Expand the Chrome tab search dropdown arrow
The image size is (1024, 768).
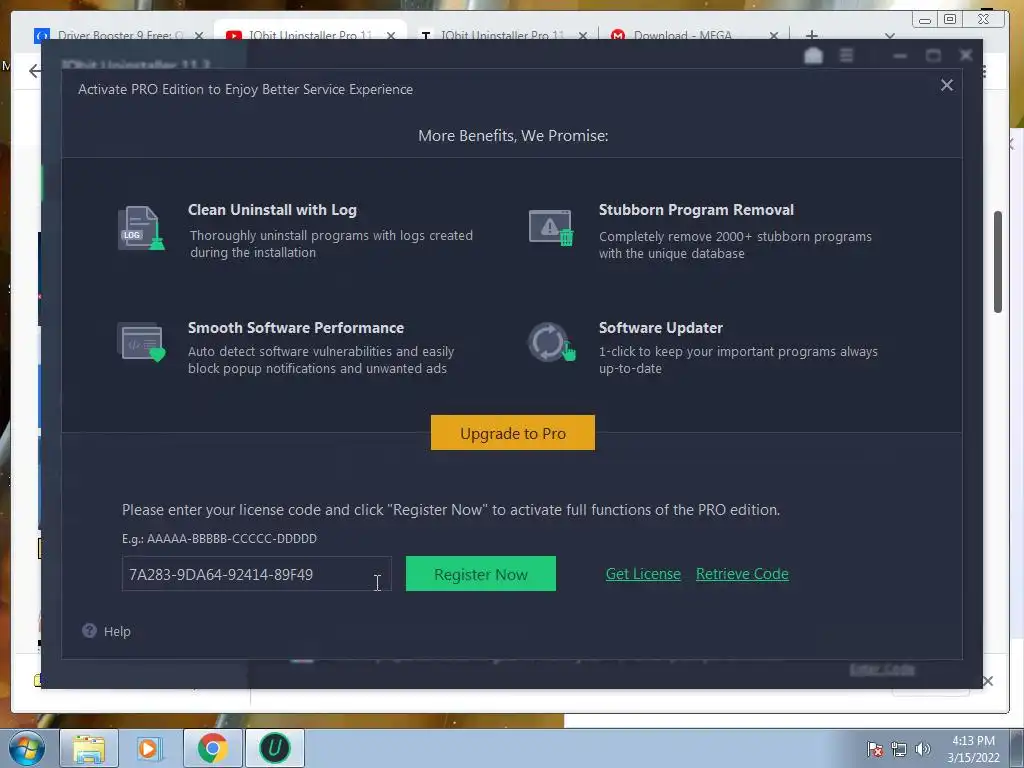tap(889, 35)
